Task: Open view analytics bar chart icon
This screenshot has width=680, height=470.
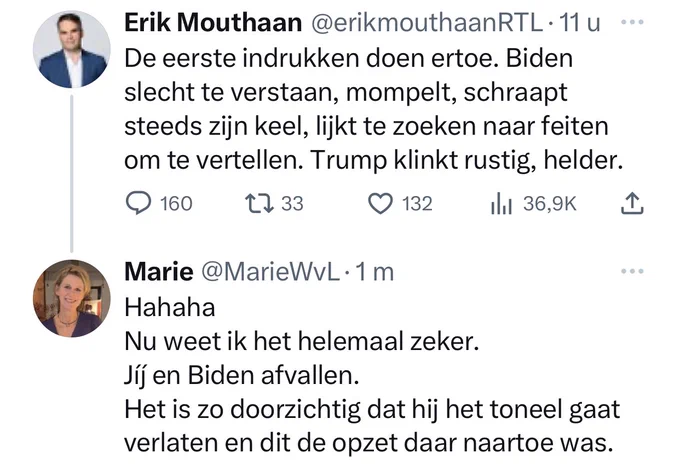Action: pyautogui.click(x=501, y=204)
